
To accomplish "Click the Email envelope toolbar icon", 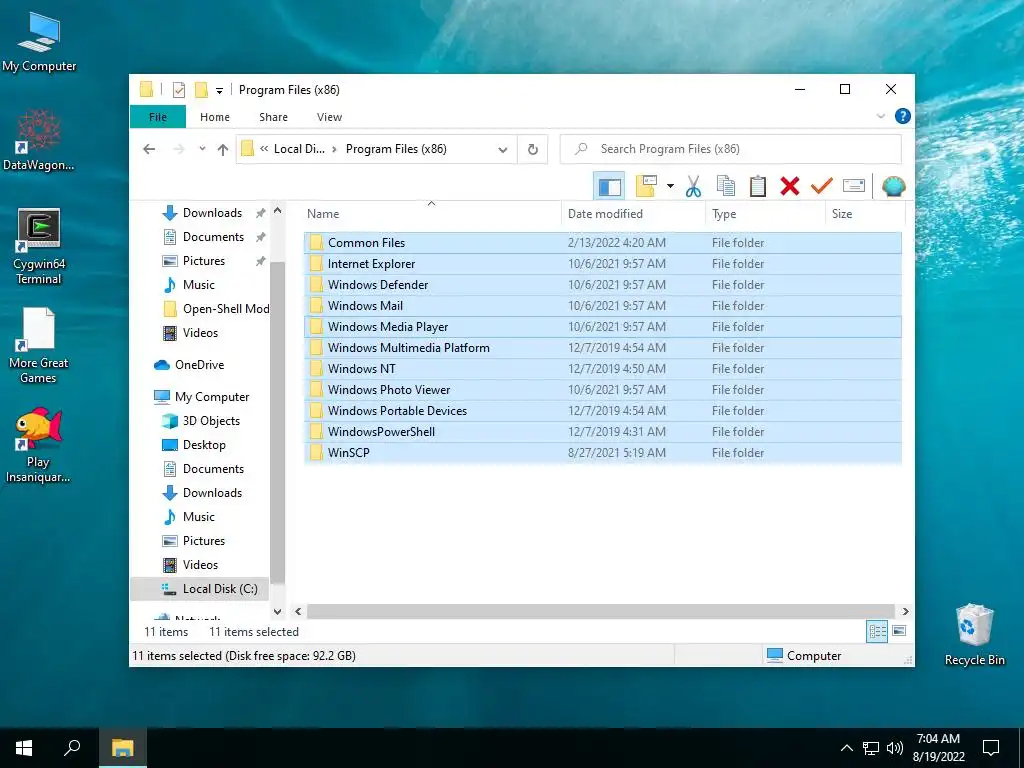I will (x=854, y=186).
